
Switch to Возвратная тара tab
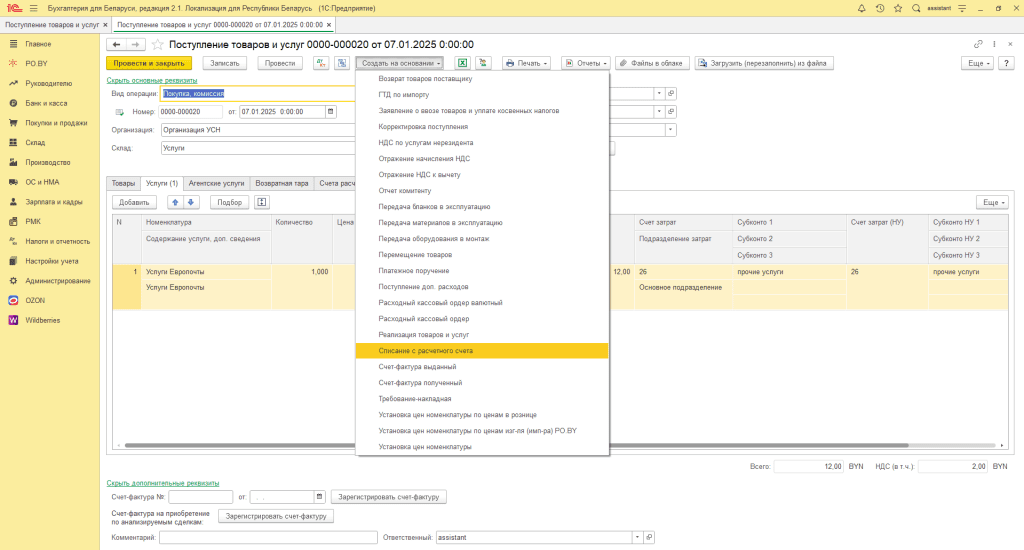pyautogui.click(x=282, y=184)
